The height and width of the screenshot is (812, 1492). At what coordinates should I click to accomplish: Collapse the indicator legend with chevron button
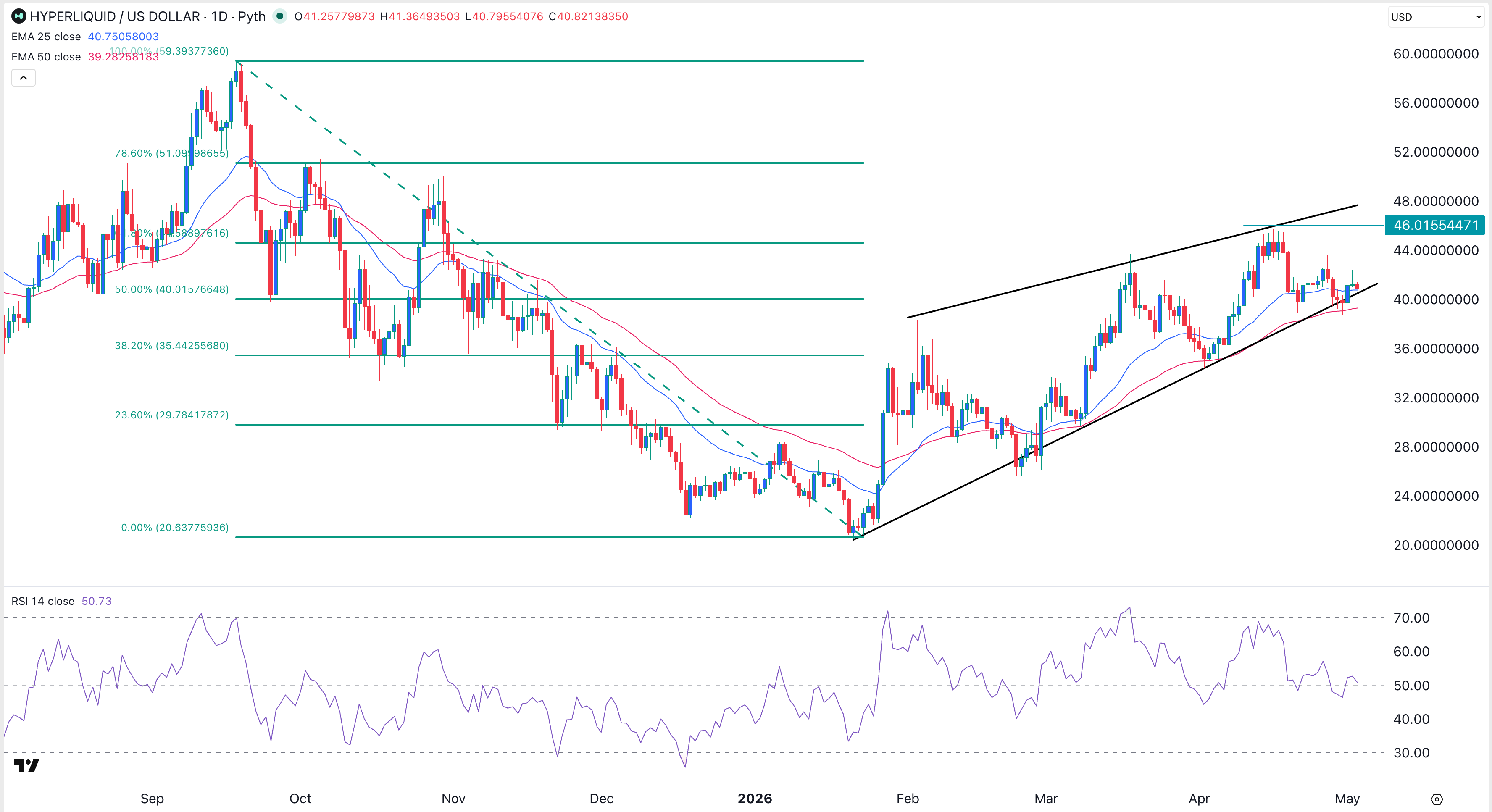24,78
